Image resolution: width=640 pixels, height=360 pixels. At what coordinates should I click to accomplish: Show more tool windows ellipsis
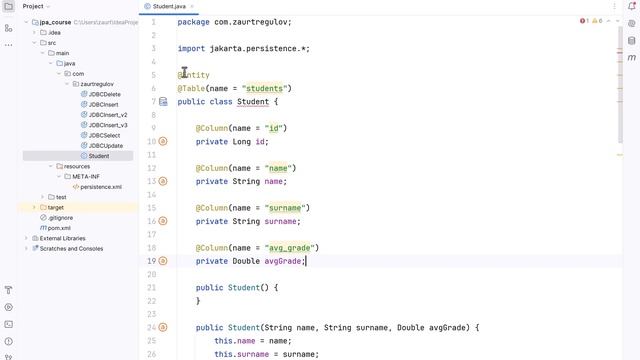coord(8,45)
